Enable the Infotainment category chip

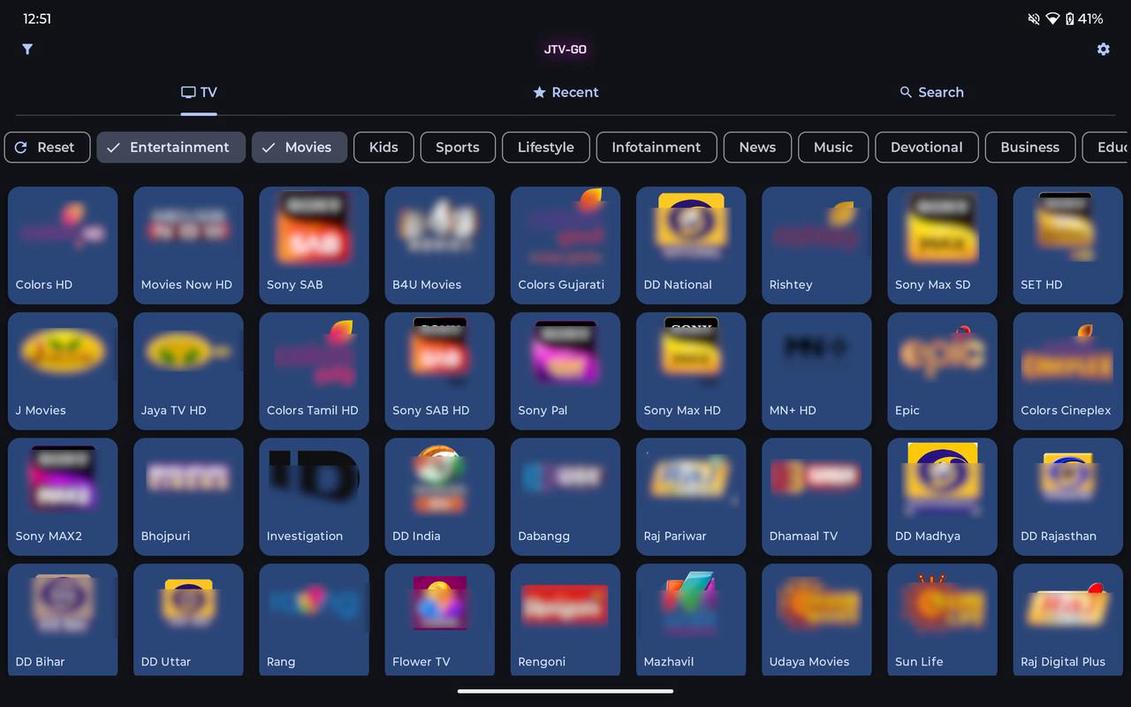coord(656,147)
